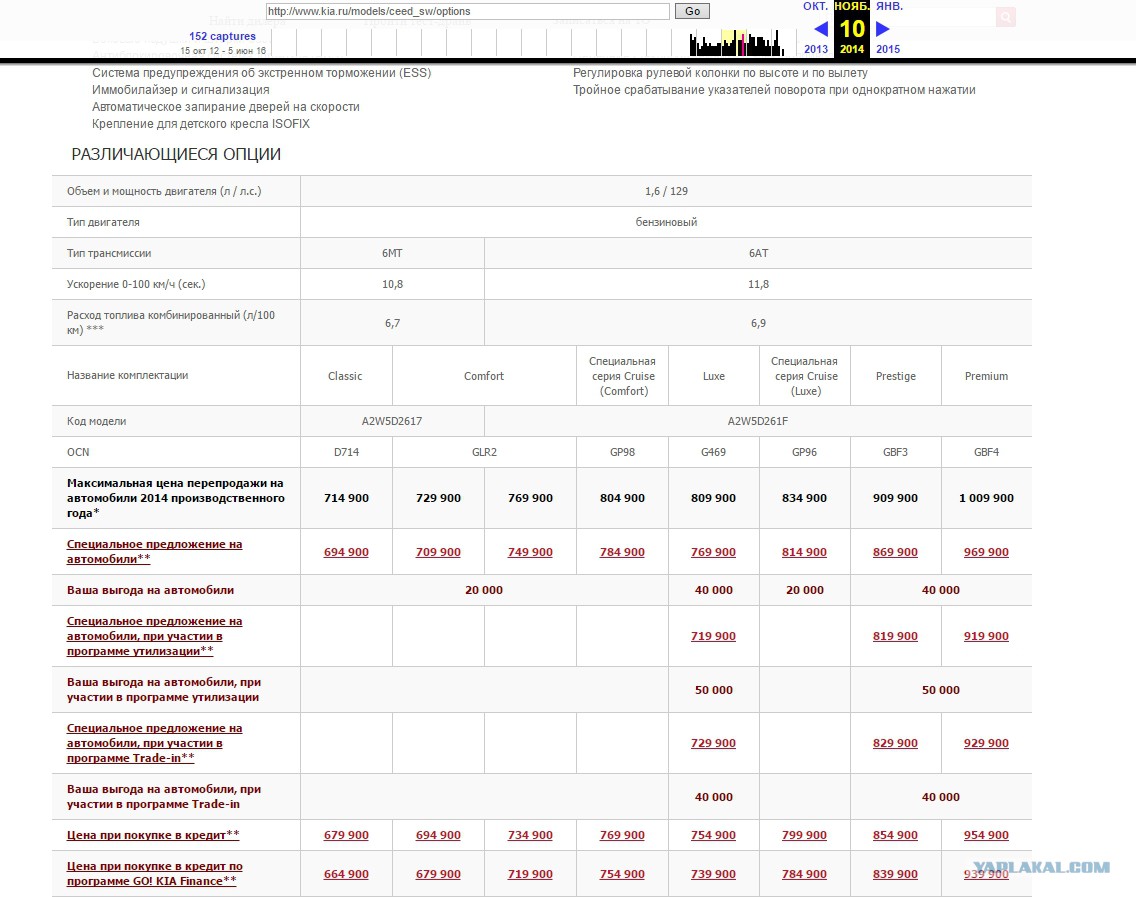Open the 152 captures link
This screenshot has height=897, width=1136.
coord(222,36)
